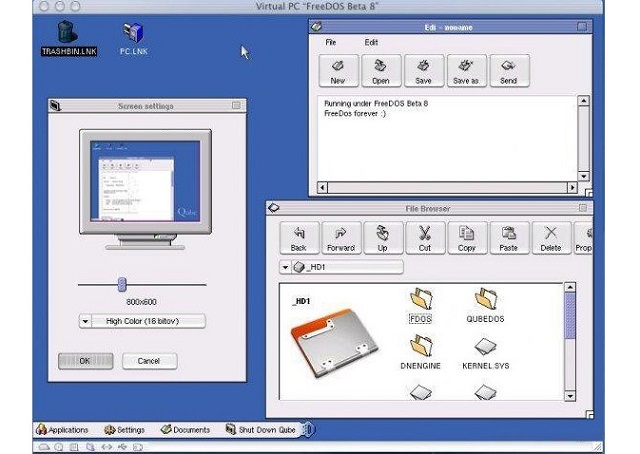640x454 pixels.
Task: Click the Edit horizontal scroll left arrow
Action: (322, 187)
